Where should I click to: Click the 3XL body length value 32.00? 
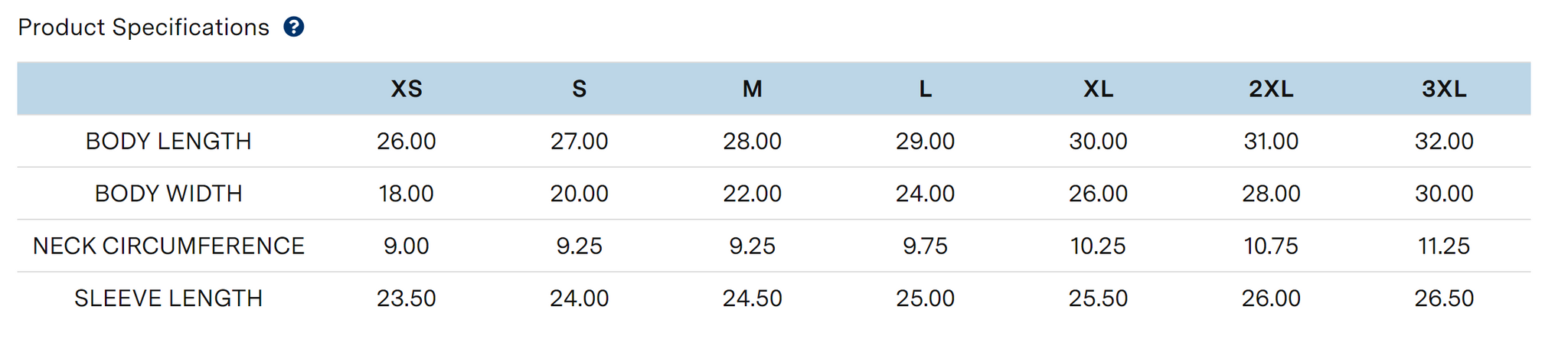coord(1445,142)
